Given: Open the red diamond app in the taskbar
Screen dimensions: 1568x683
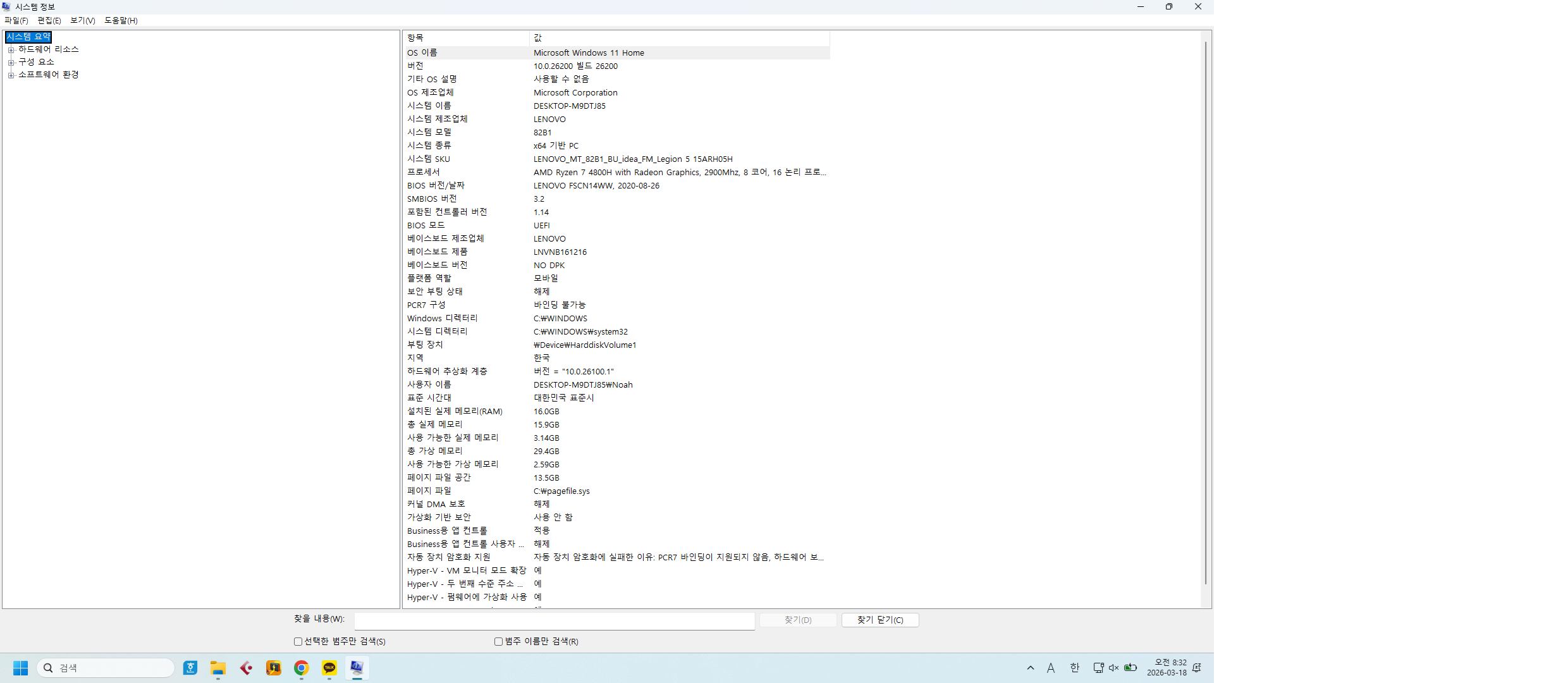Looking at the screenshot, I should tap(246, 668).
